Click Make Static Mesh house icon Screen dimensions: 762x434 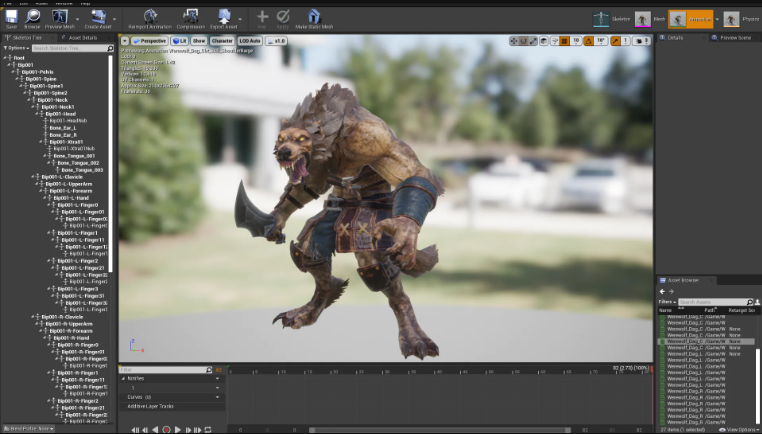[x=314, y=17]
